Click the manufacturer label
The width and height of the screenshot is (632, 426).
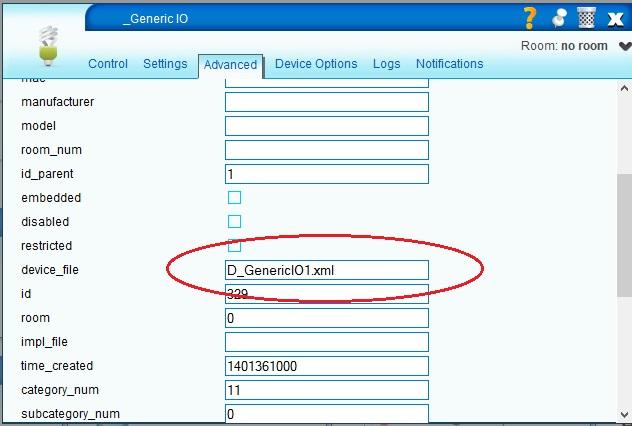pyautogui.click(x=58, y=102)
